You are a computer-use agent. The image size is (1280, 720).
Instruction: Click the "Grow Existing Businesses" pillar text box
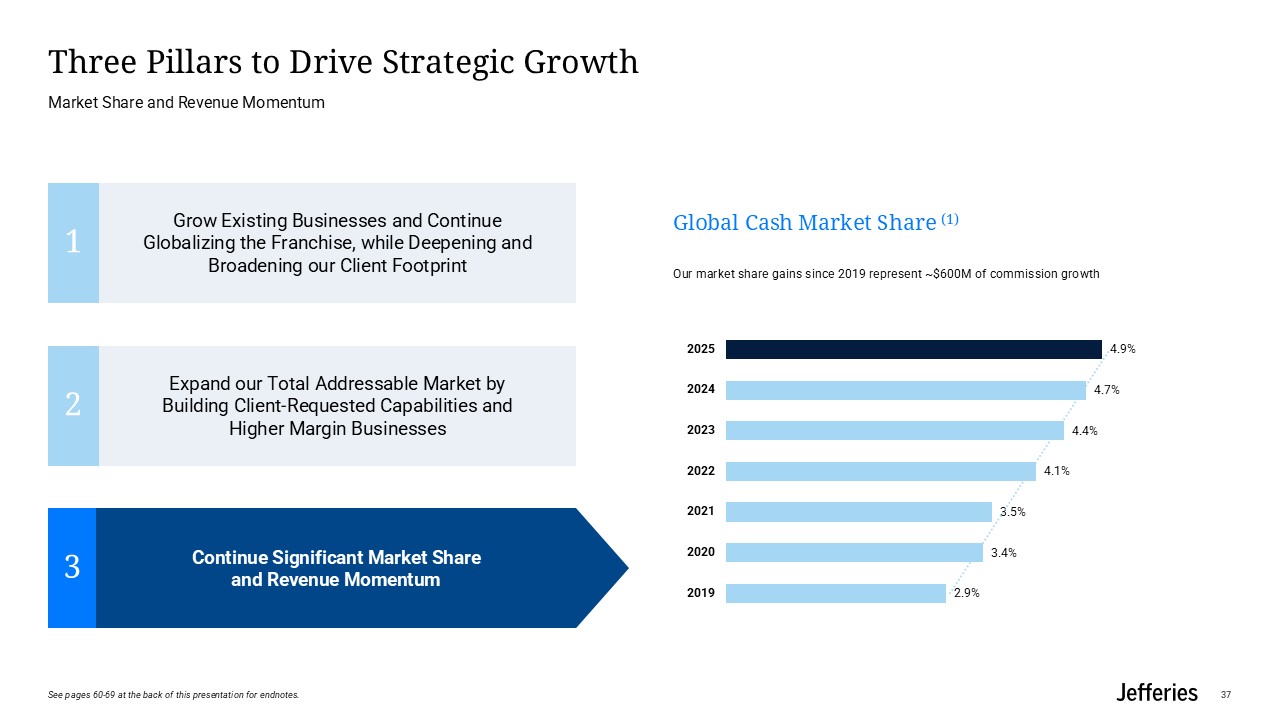point(337,242)
